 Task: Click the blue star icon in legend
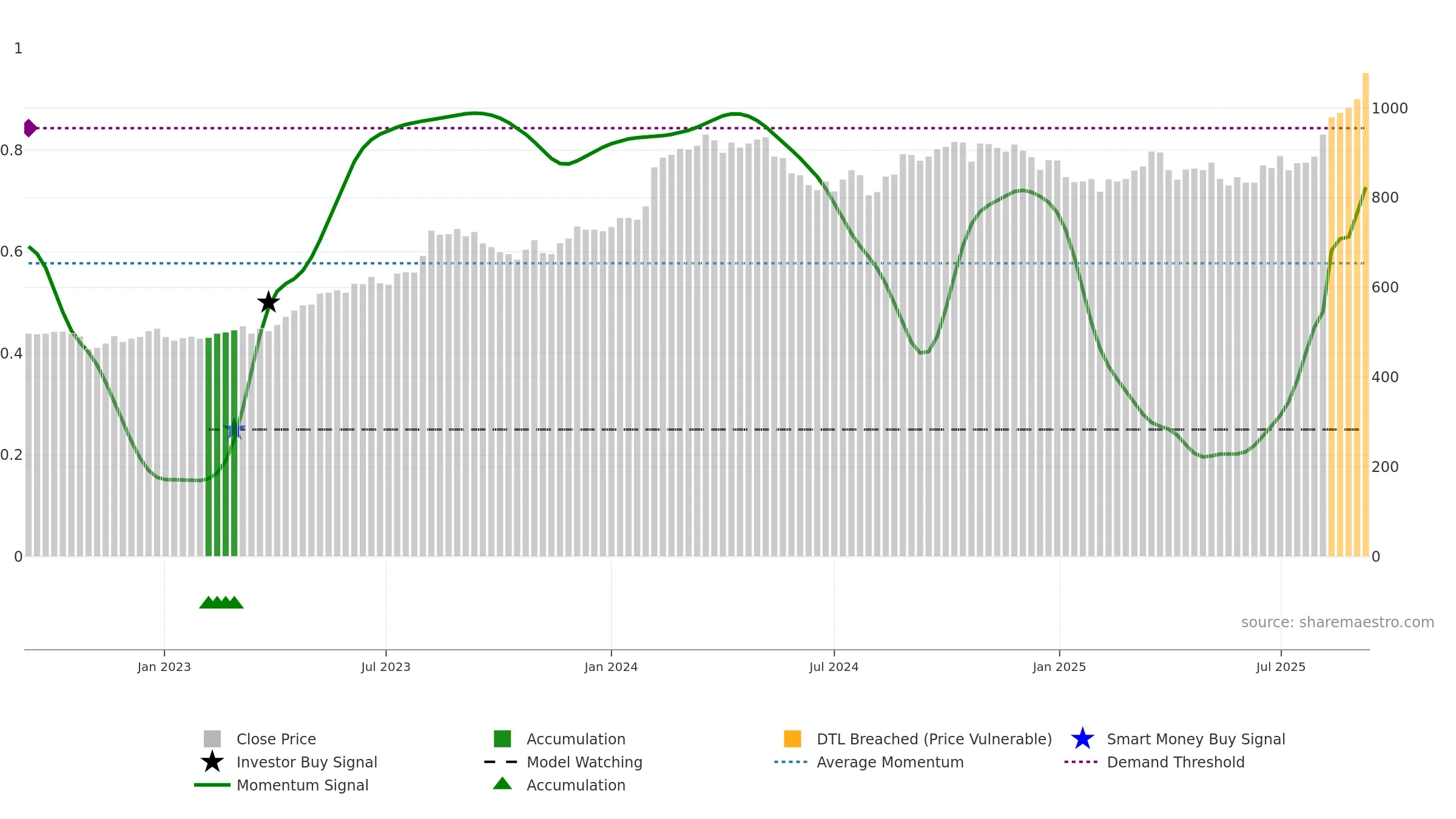(1082, 739)
